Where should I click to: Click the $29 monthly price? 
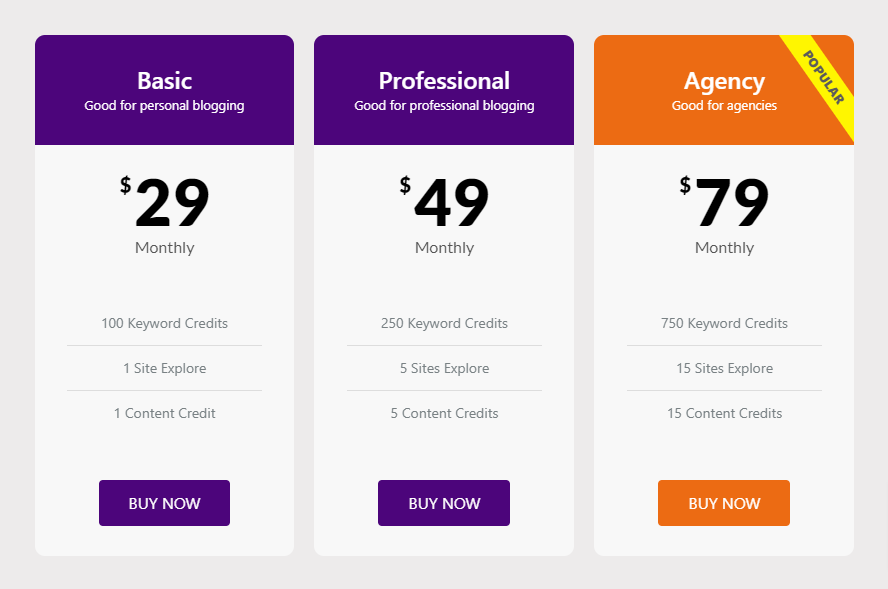(164, 201)
